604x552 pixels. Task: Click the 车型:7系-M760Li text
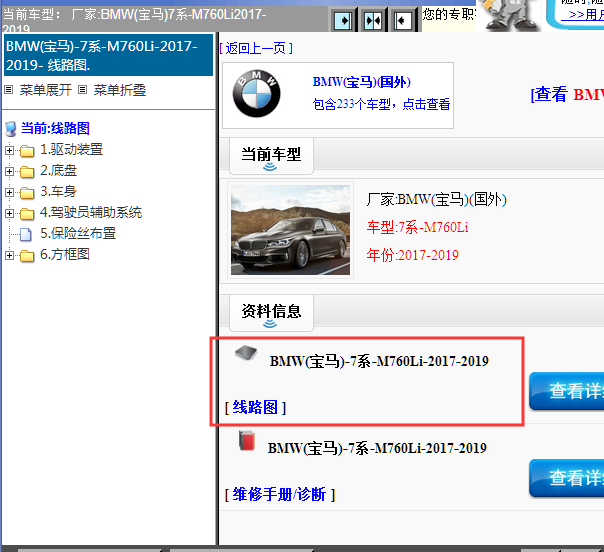418,227
